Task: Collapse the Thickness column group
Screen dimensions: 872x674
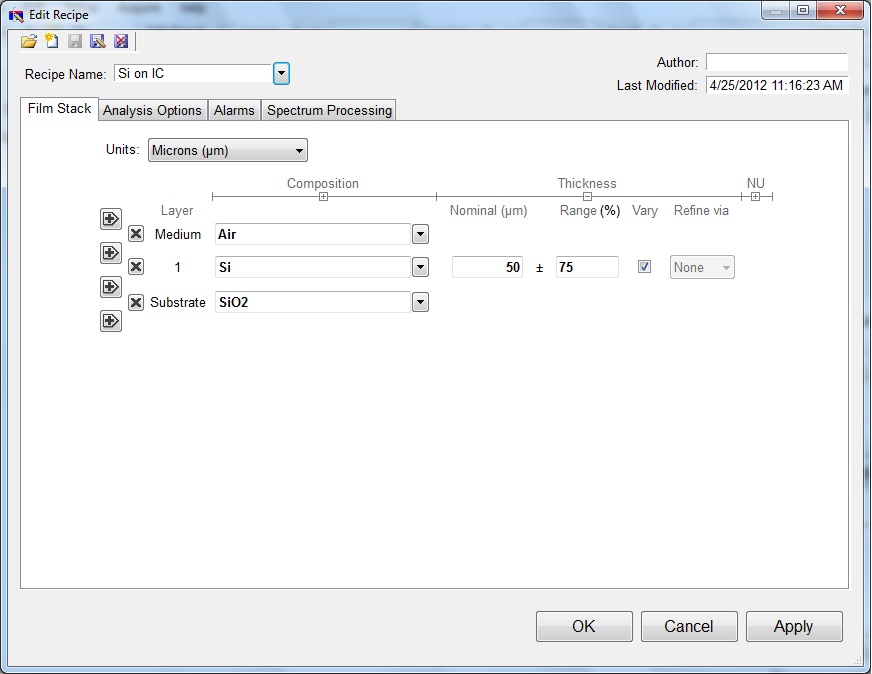Action: (x=587, y=197)
